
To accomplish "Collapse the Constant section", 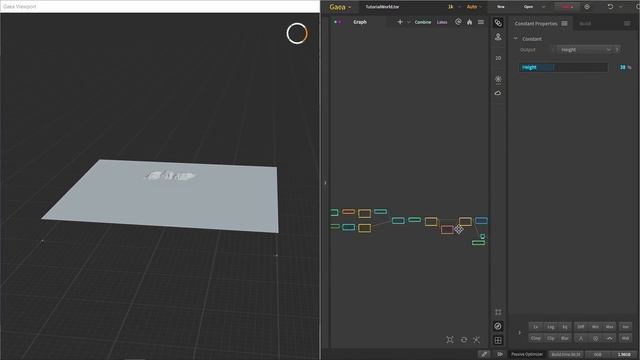I will [x=516, y=39].
